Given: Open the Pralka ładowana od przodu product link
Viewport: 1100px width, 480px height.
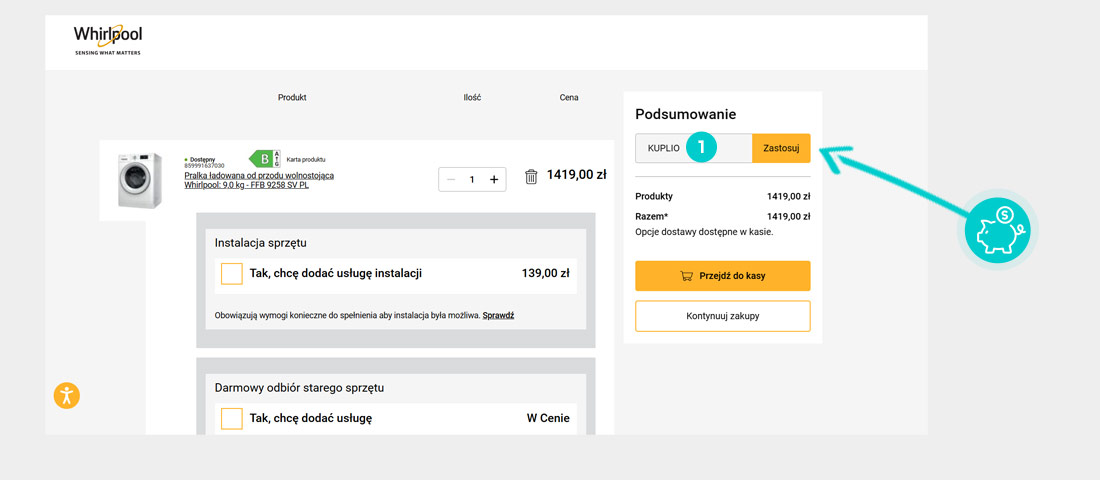Looking at the screenshot, I should coord(259,180).
